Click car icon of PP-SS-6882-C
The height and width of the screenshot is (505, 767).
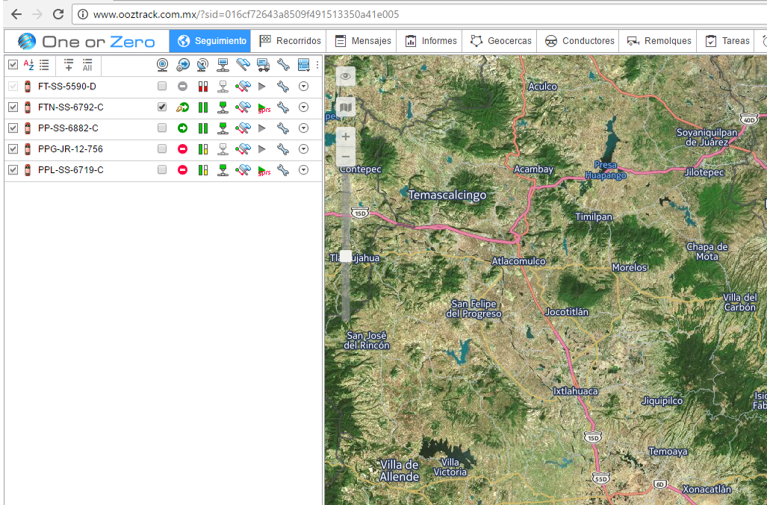pos(28,128)
